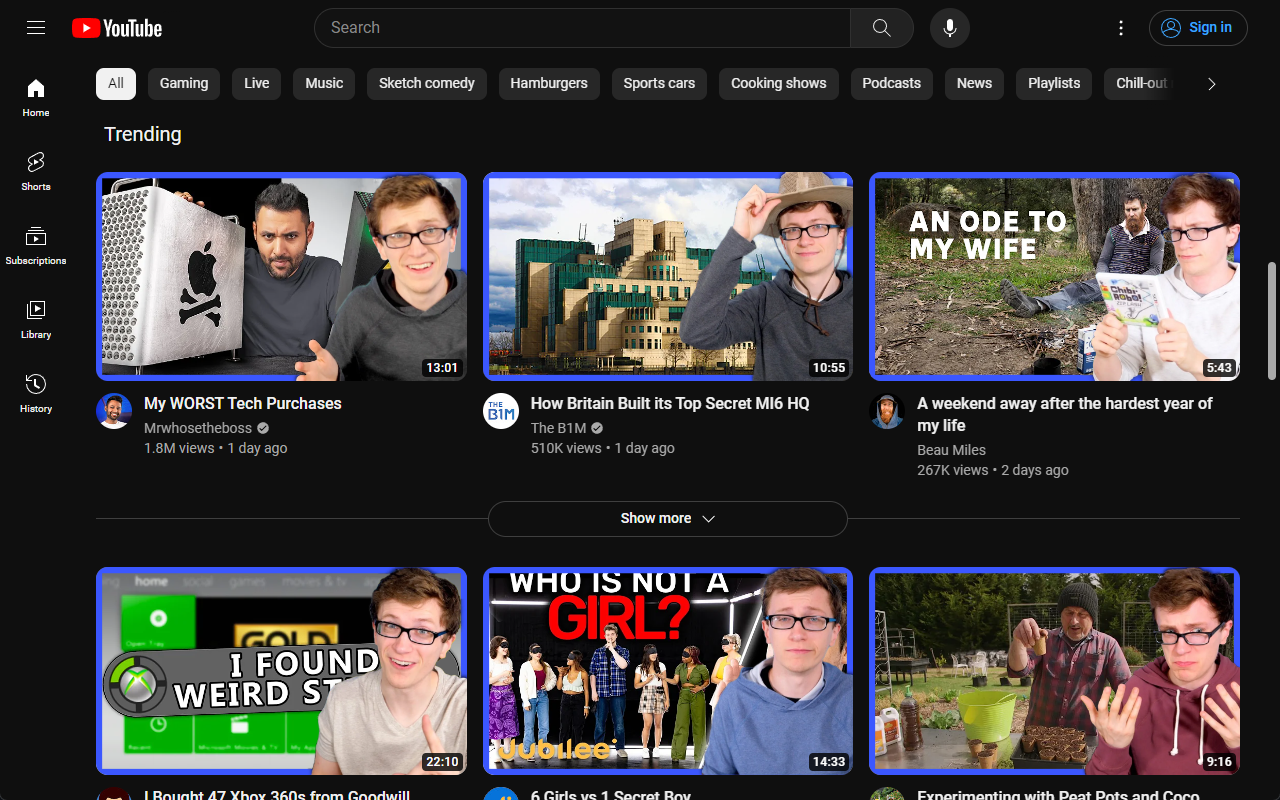Open the peat pots gardening thumbnail
1280x800 pixels.
pos(1055,671)
